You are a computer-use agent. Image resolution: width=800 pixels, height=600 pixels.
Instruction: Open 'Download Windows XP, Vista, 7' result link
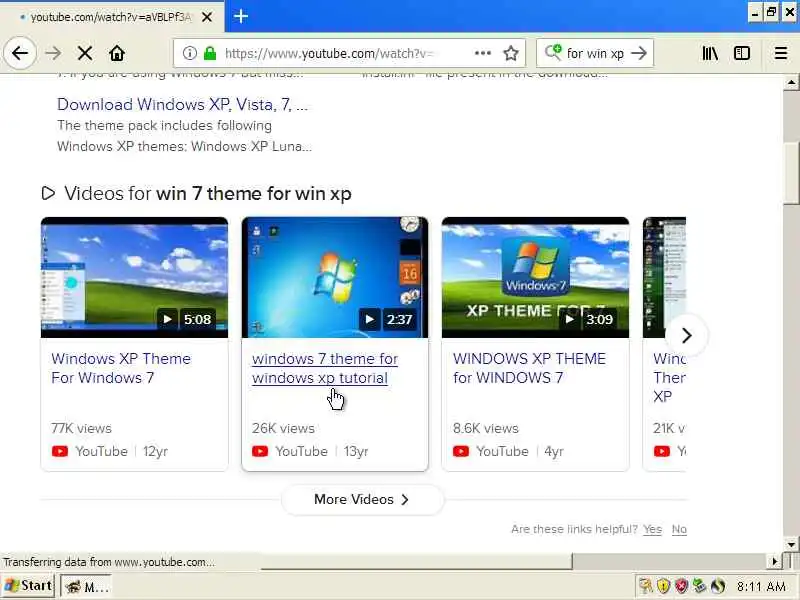click(182, 104)
